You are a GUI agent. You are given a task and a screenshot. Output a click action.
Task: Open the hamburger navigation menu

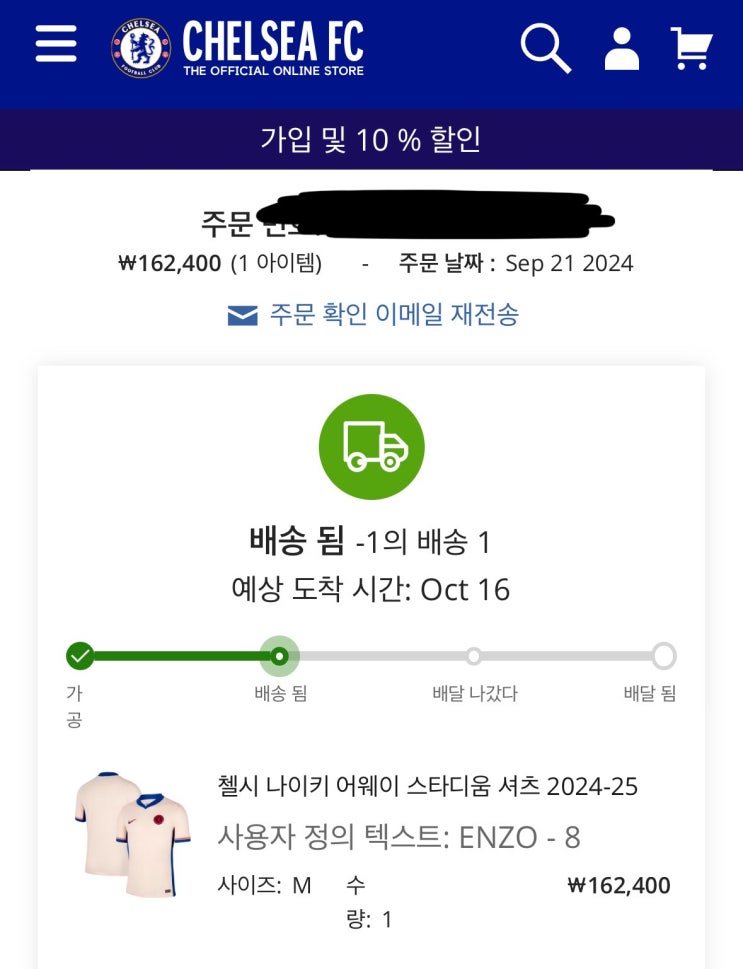tap(56, 45)
